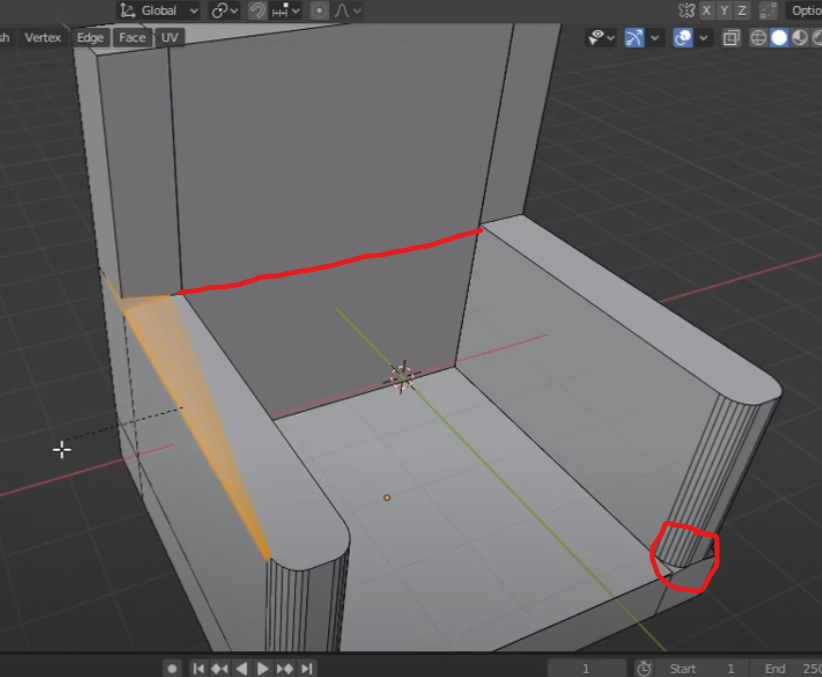Switch to solid viewport shading
The image size is (822, 677).
779,38
